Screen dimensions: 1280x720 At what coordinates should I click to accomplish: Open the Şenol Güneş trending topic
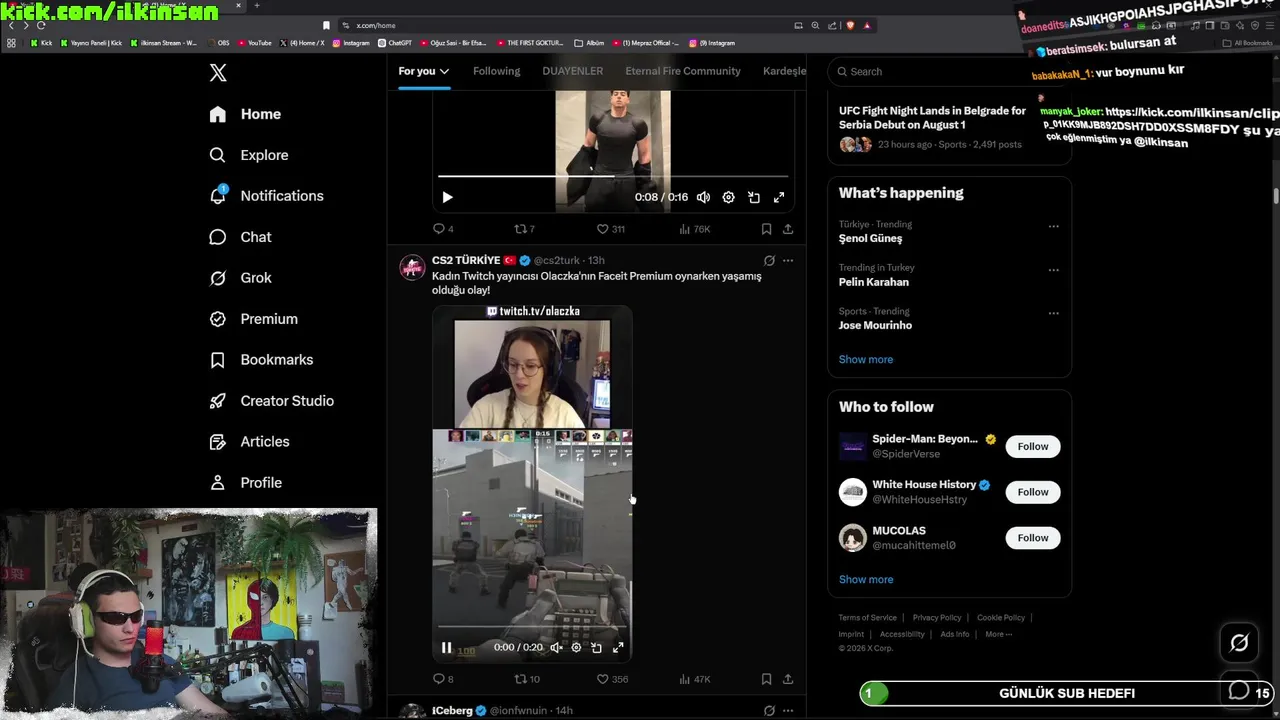[x=870, y=239]
